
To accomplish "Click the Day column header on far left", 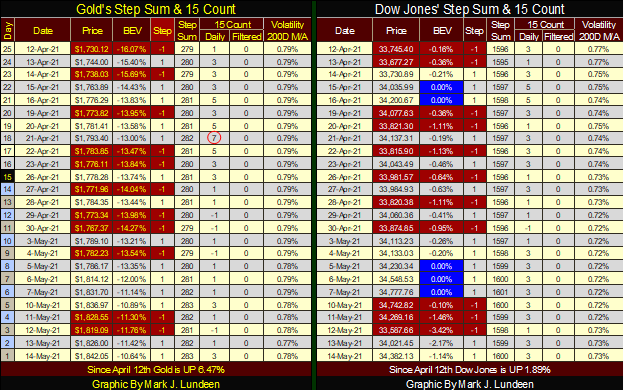I will (x=8, y=30).
